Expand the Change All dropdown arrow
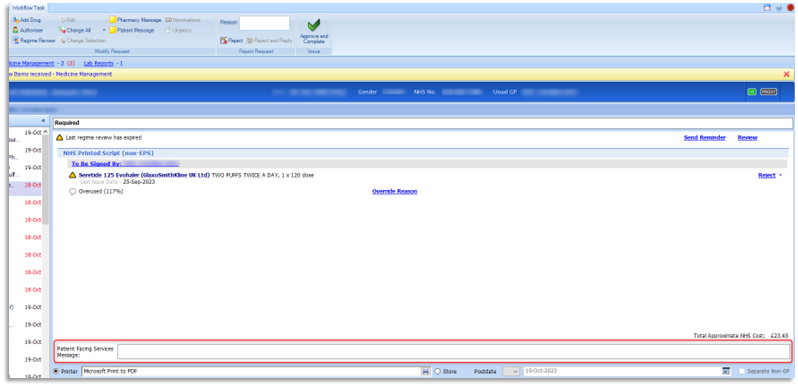The image size is (798, 387). tap(104, 30)
